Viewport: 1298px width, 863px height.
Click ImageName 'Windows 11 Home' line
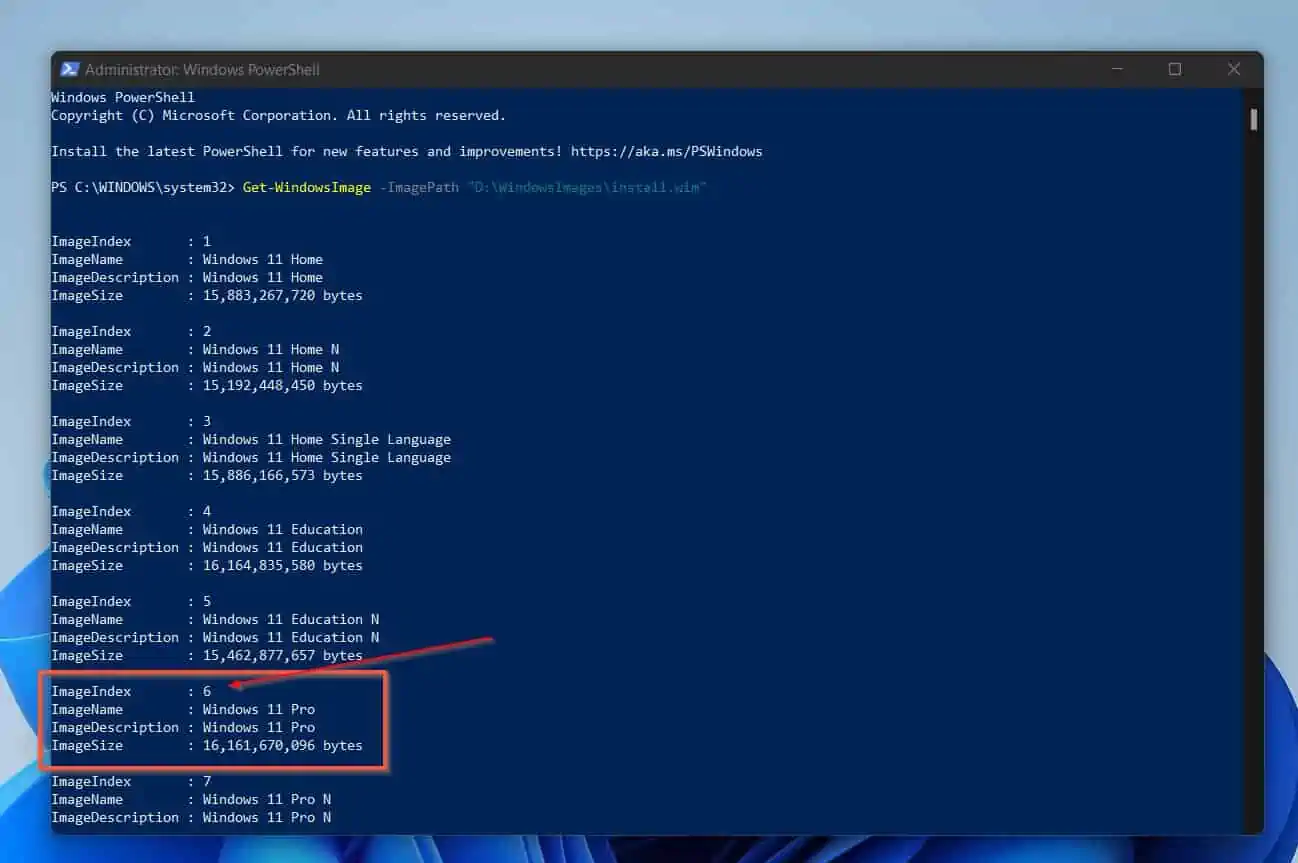187,260
